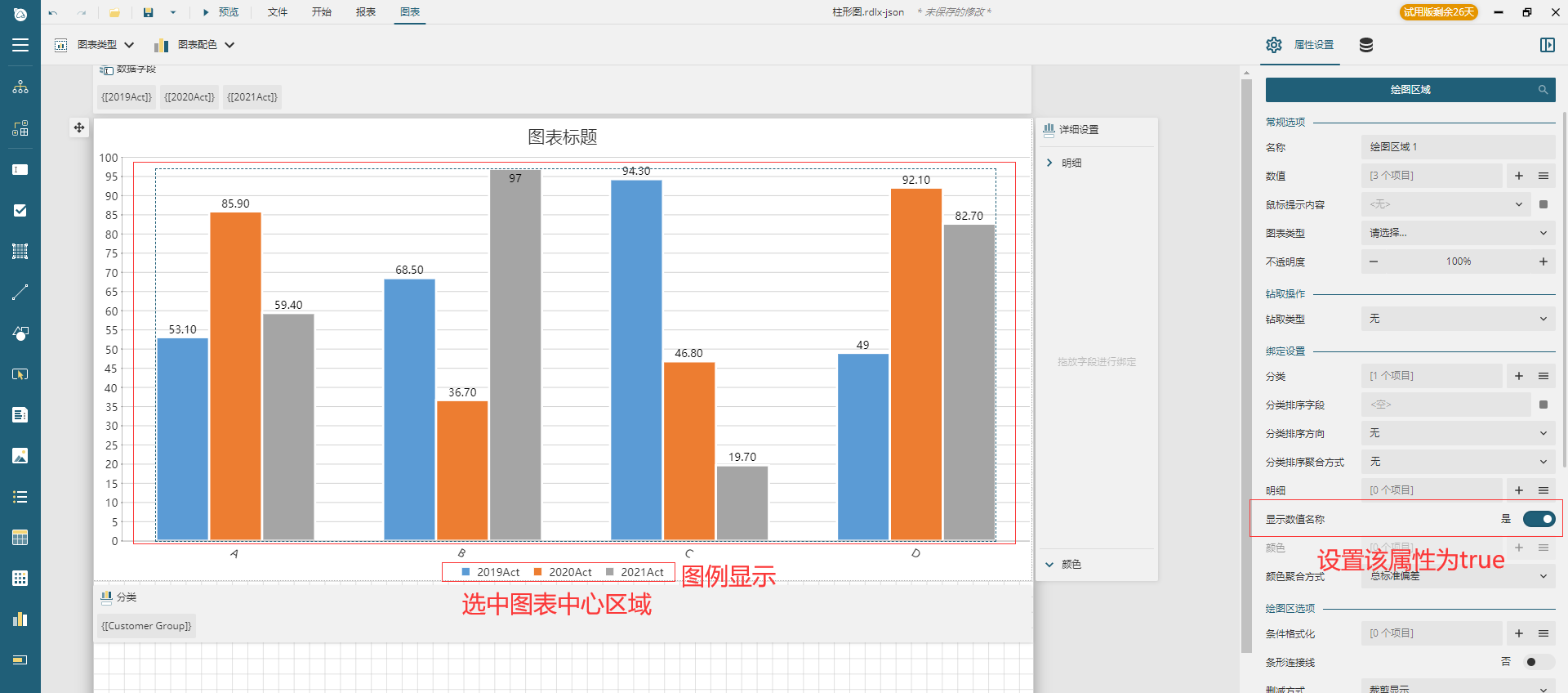
Task: Click the redo arrow icon
Action: [82, 12]
